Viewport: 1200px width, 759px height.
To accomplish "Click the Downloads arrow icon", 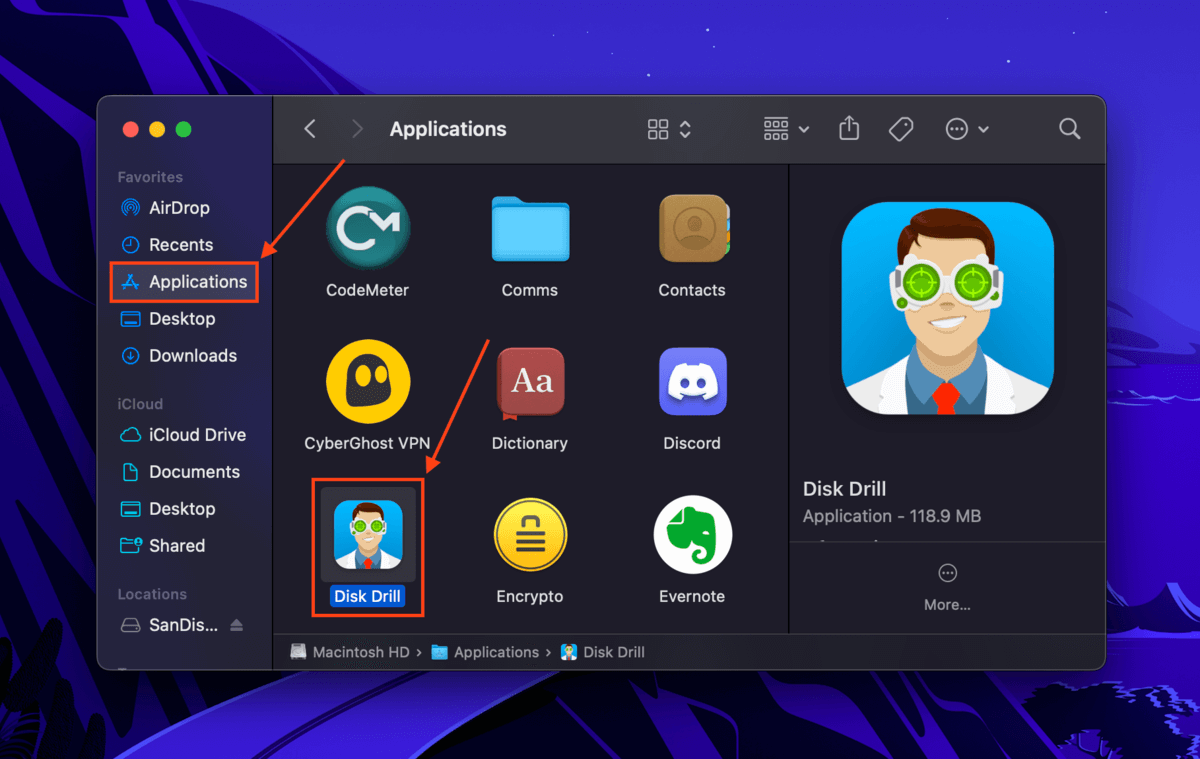I will click(130, 356).
